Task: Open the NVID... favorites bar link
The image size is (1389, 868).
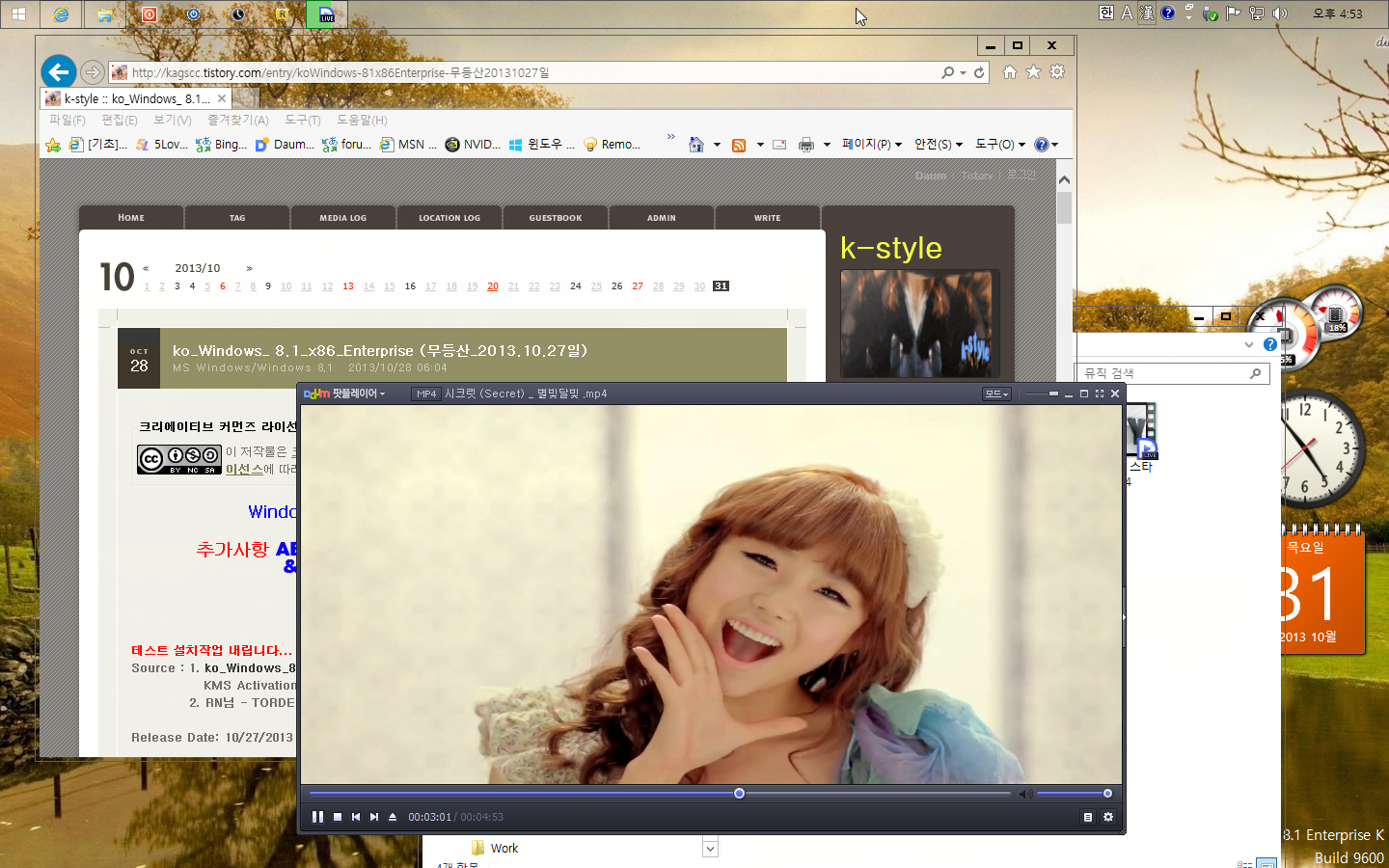Action: click(x=472, y=145)
